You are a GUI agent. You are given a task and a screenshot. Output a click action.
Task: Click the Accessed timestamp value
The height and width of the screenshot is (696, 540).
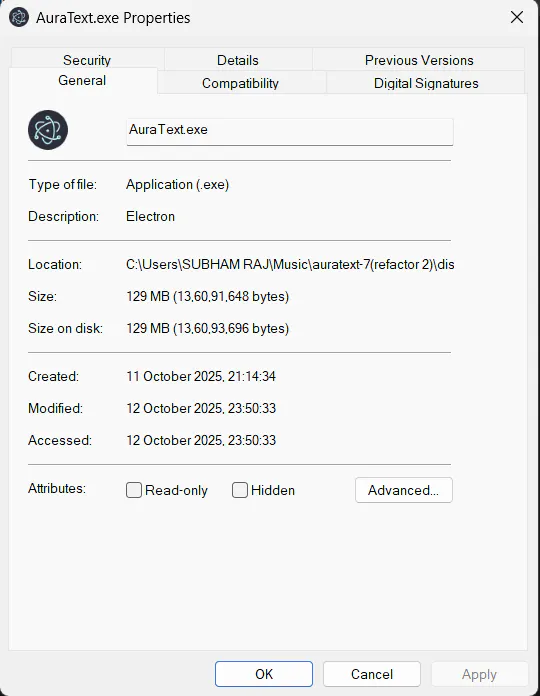coord(201,440)
